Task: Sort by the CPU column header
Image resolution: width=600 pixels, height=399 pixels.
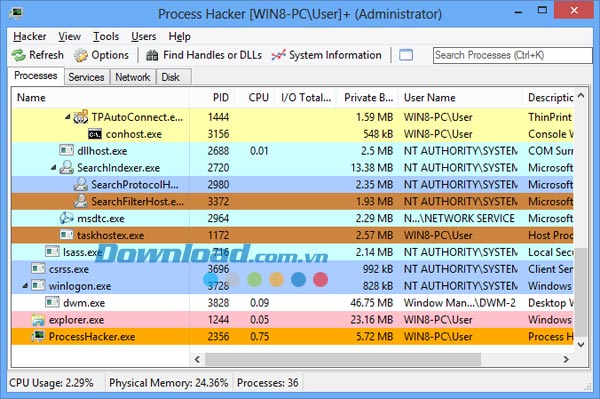Action: pyautogui.click(x=254, y=98)
